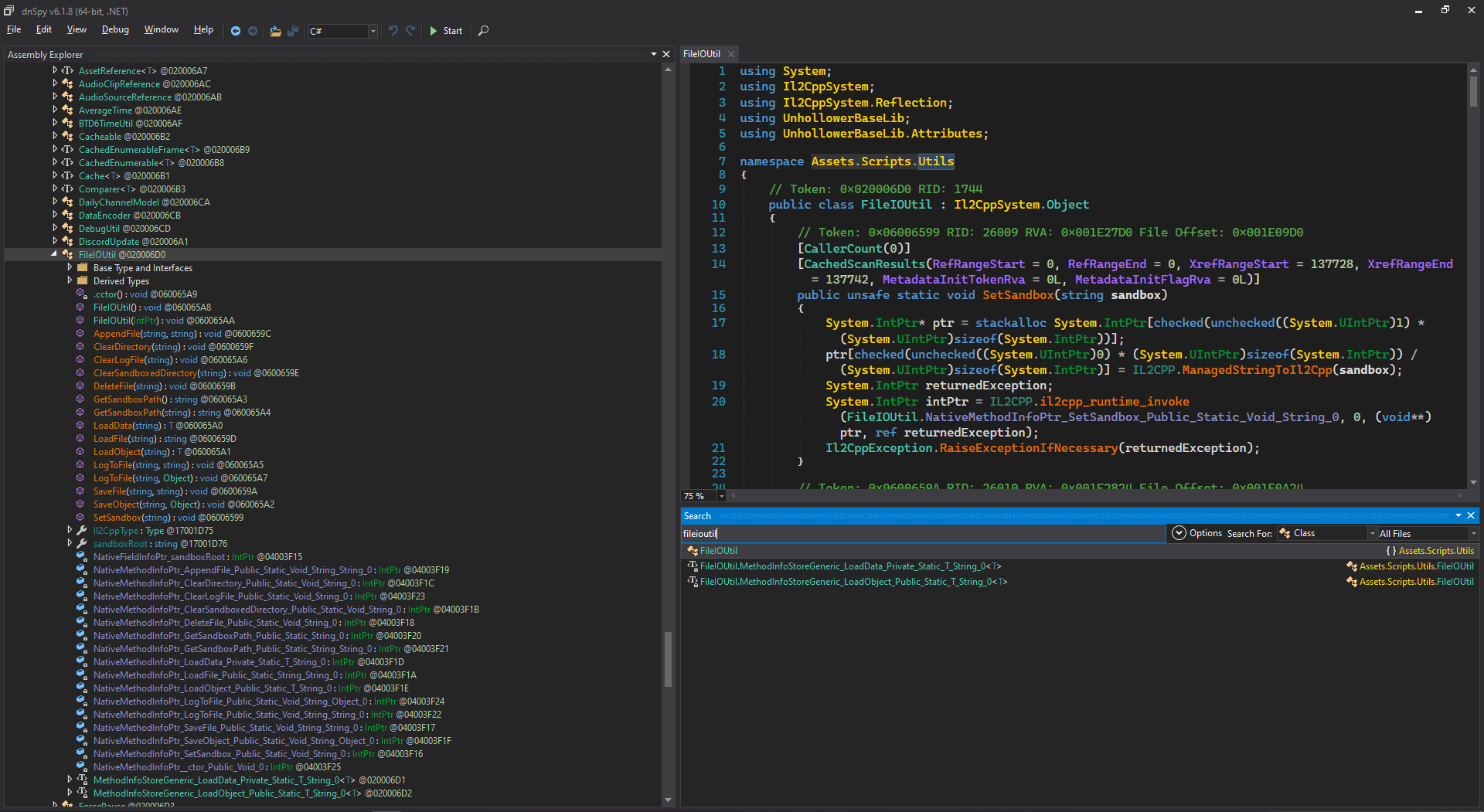1484x812 pixels.
Task: Select GetSandboxPath() : string method
Action: (170, 399)
